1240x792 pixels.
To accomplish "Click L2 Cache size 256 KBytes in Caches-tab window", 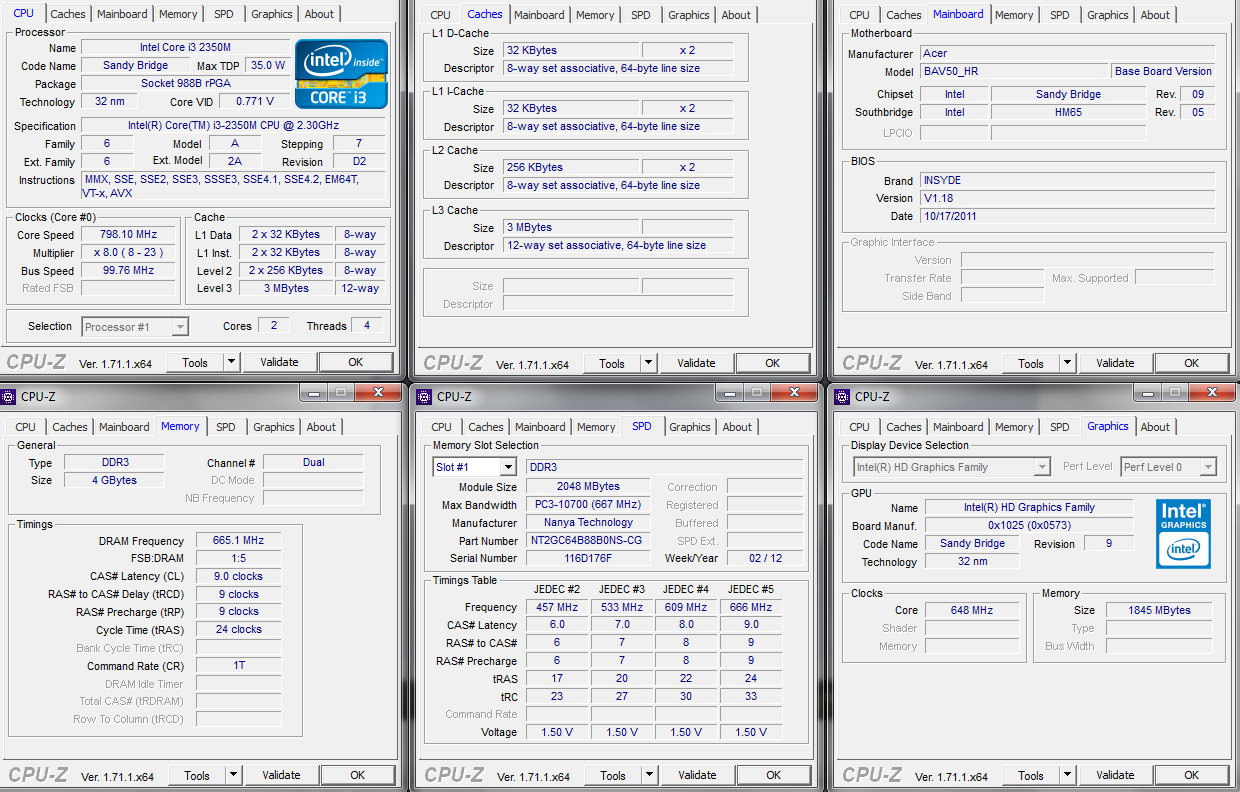I will click(570, 167).
